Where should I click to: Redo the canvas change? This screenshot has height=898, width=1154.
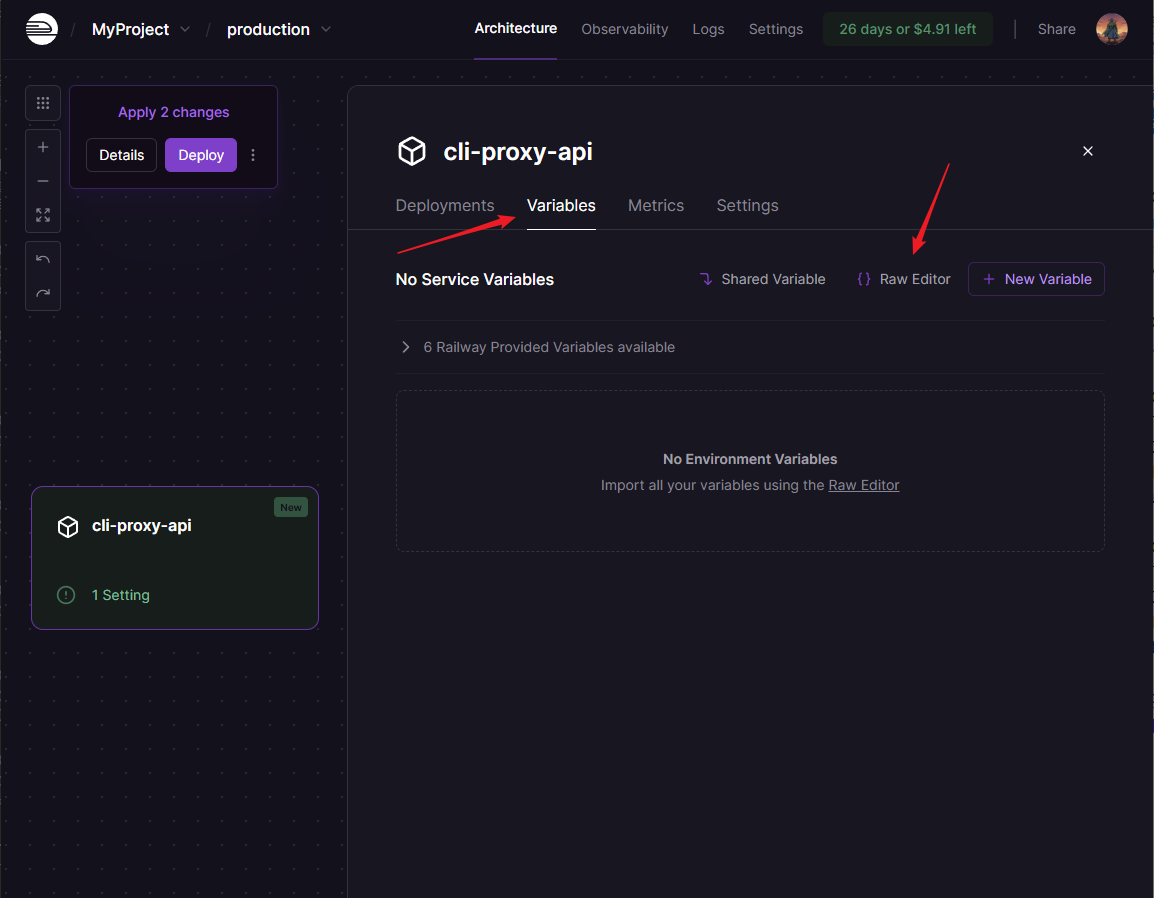click(x=43, y=293)
